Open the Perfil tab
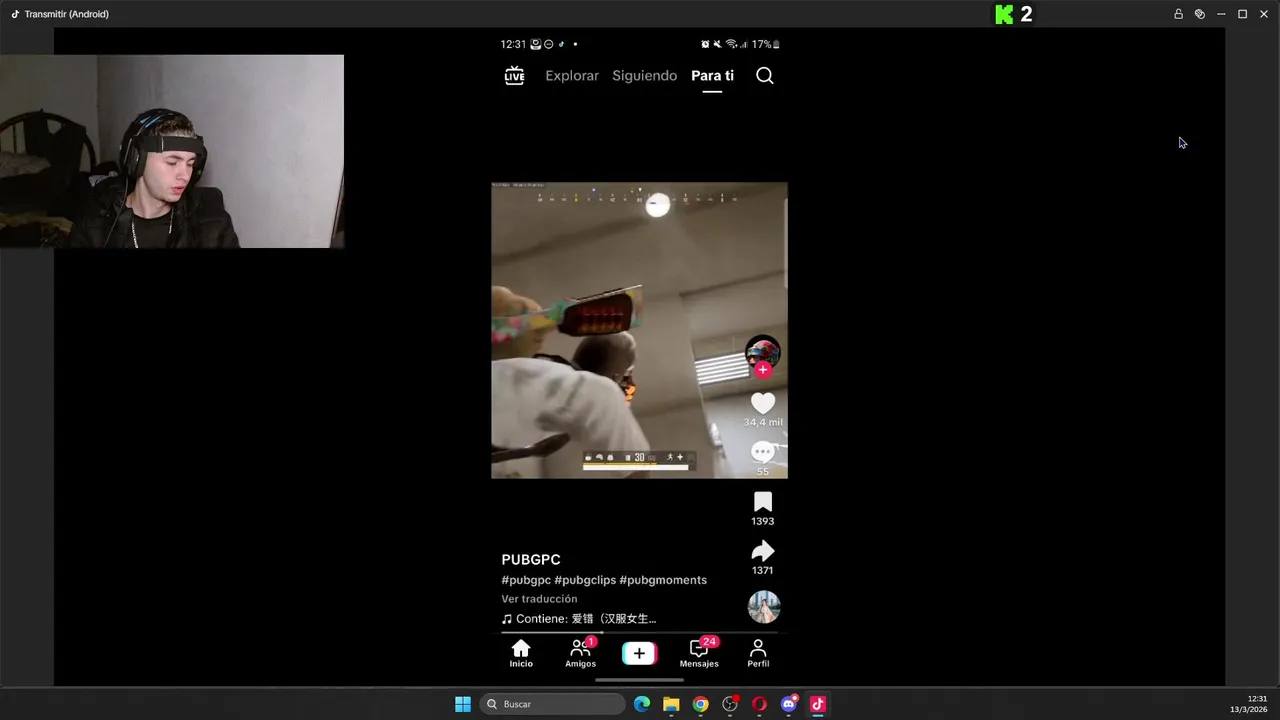The width and height of the screenshot is (1280, 720). (x=758, y=654)
